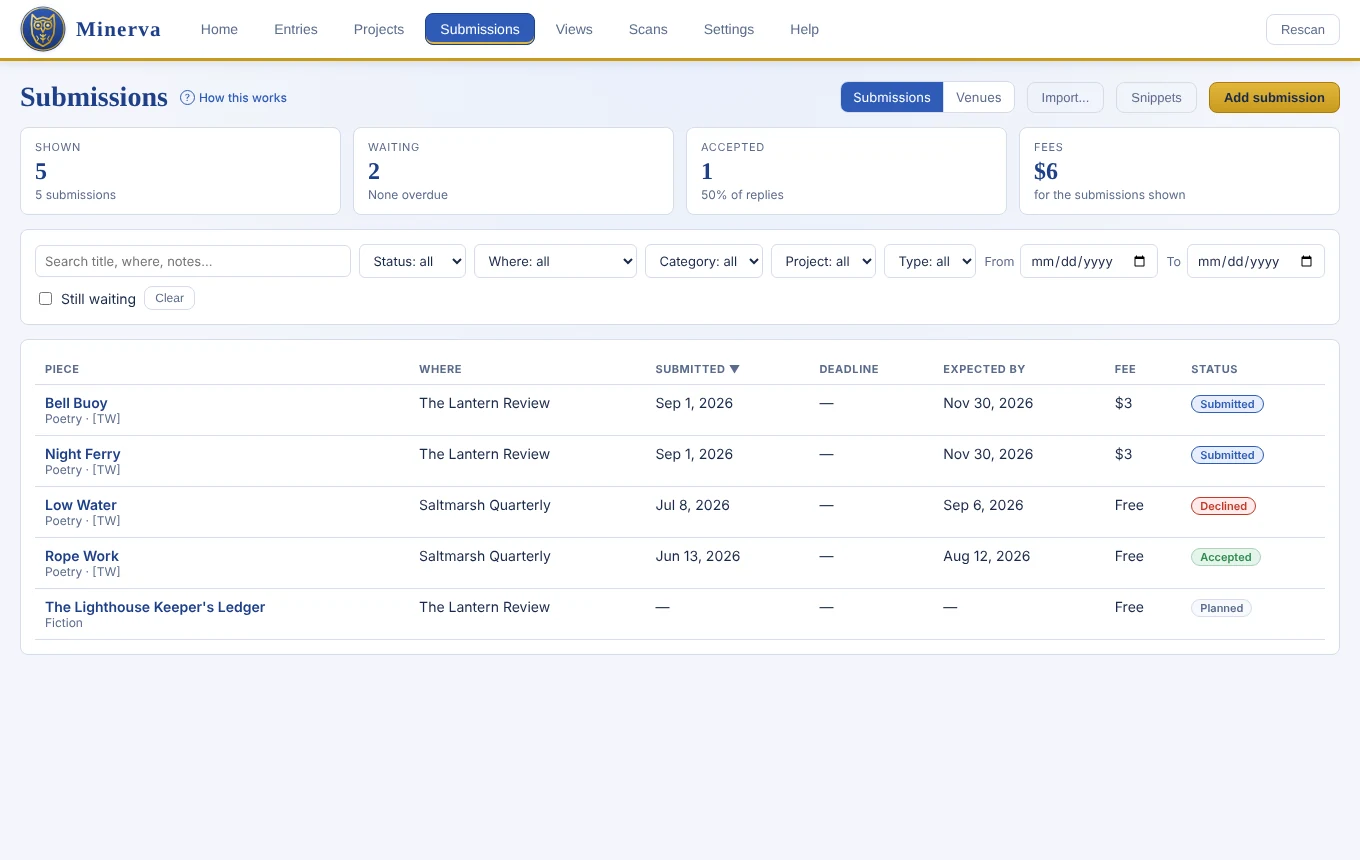Click the Planned status badge
1360x860 pixels.
tap(1221, 608)
